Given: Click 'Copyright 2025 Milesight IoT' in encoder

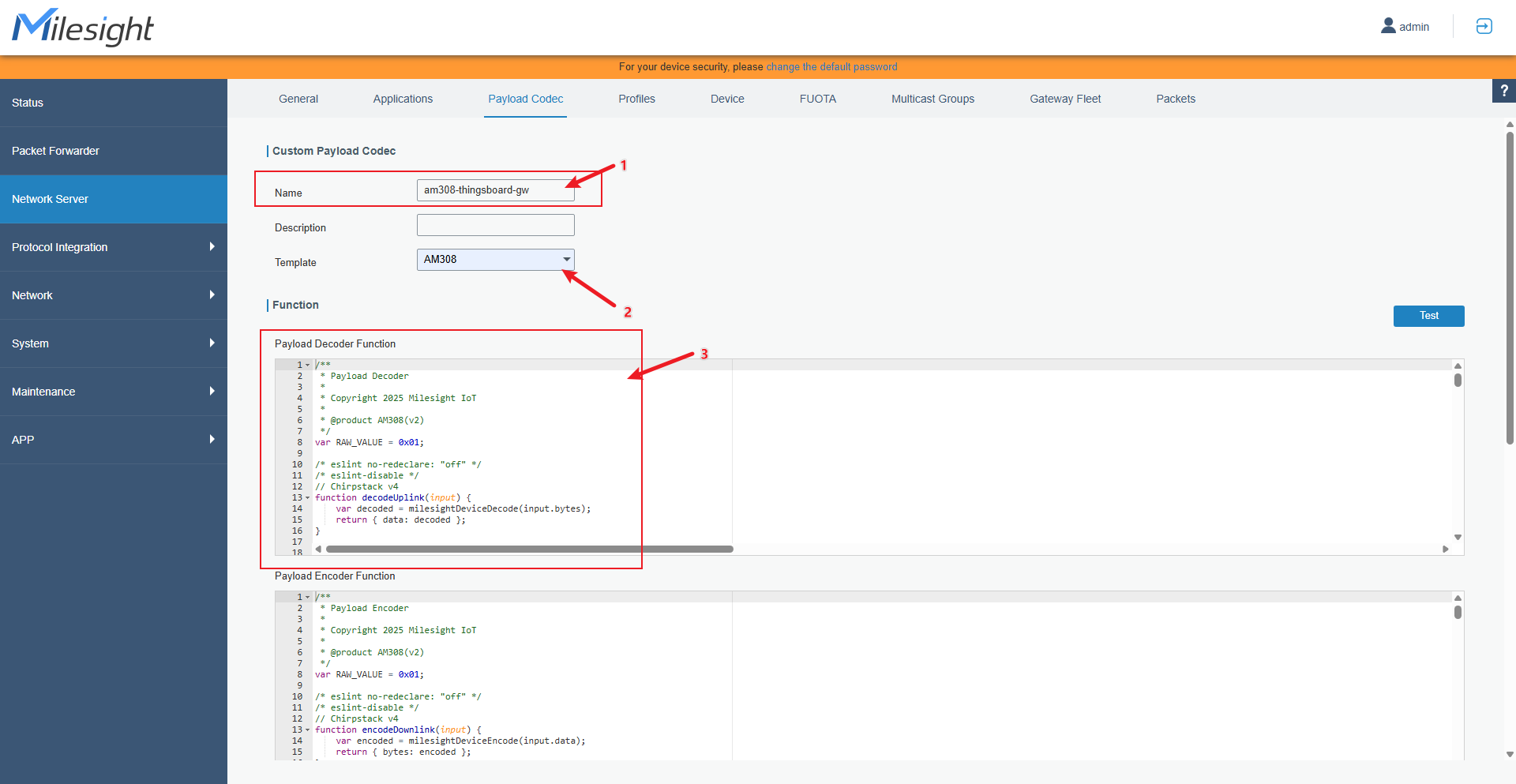Looking at the screenshot, I should [403, 630].
